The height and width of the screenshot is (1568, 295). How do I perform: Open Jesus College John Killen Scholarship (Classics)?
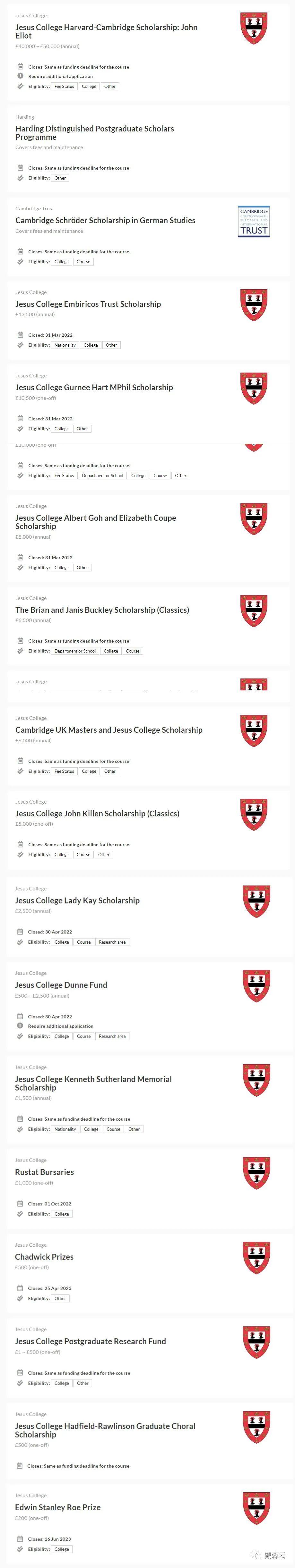coord(98,813)
